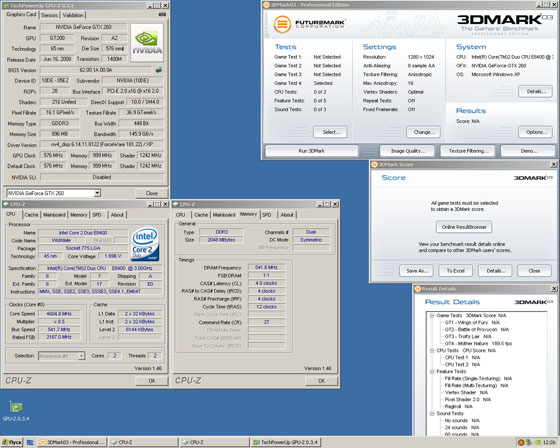The width and height of the screenshot is (560, 448).
Task: Click the show desktop quick launch icon
Action: (30, 442)
